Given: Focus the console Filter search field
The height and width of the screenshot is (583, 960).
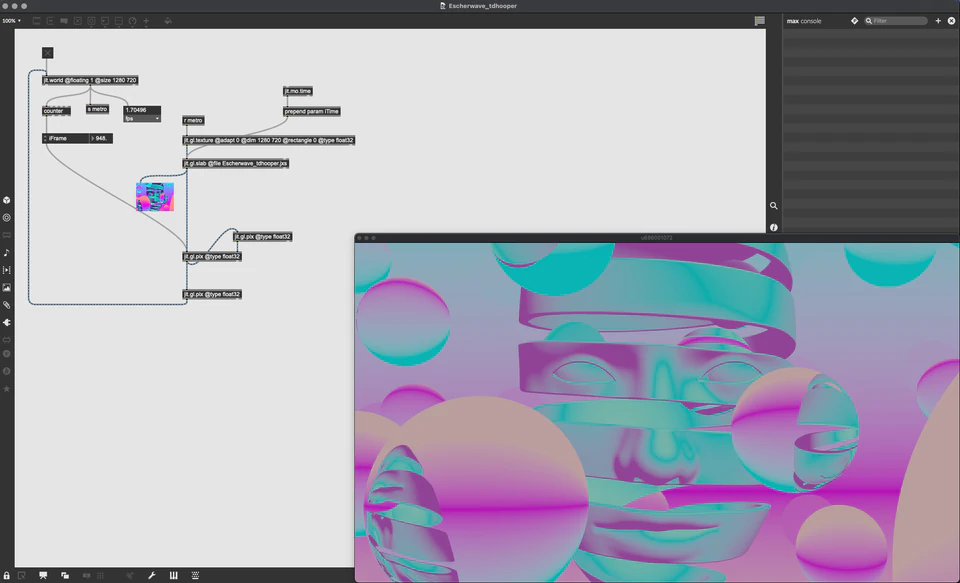Looking at the screenshot, I should click(896, 21).
